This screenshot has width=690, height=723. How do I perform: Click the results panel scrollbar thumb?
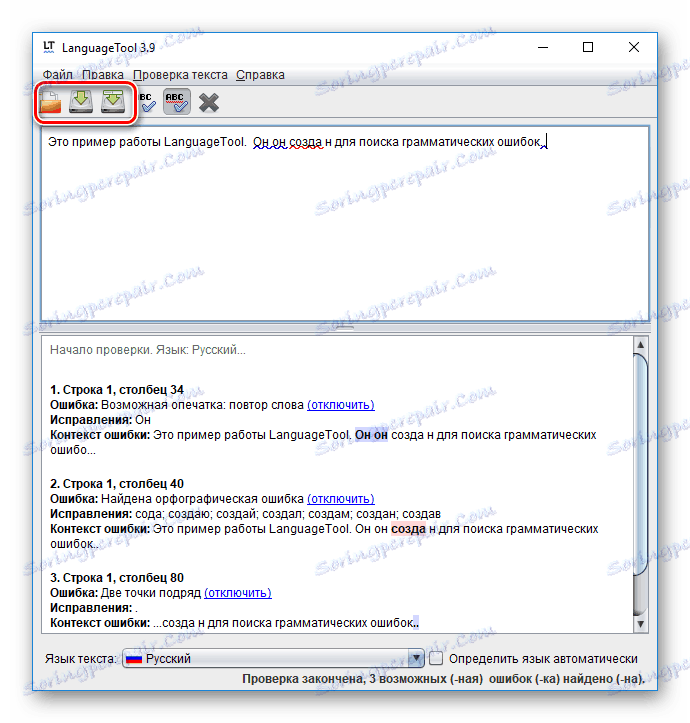coord(640,465)
